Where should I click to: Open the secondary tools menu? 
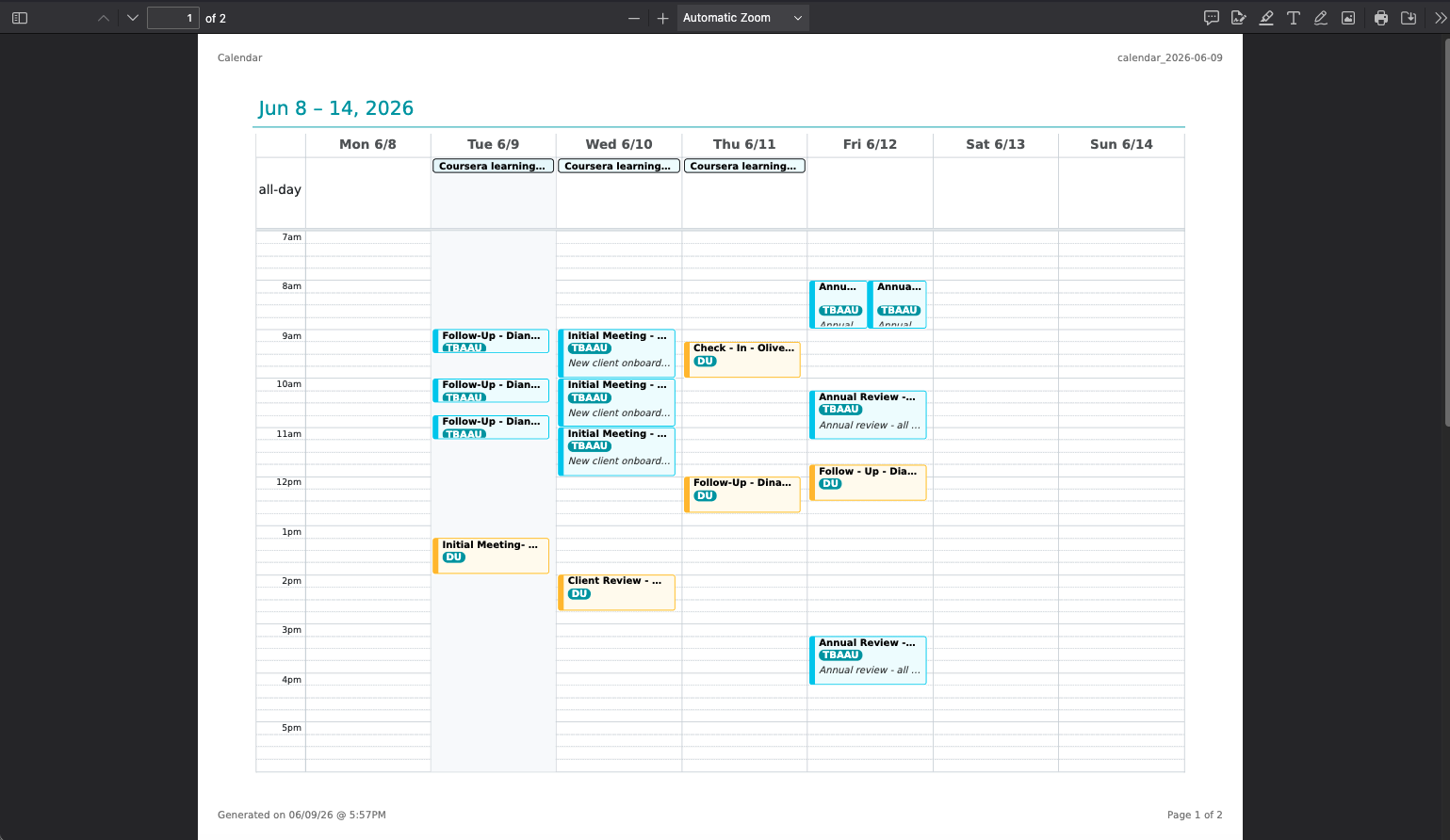point(1440,18)
